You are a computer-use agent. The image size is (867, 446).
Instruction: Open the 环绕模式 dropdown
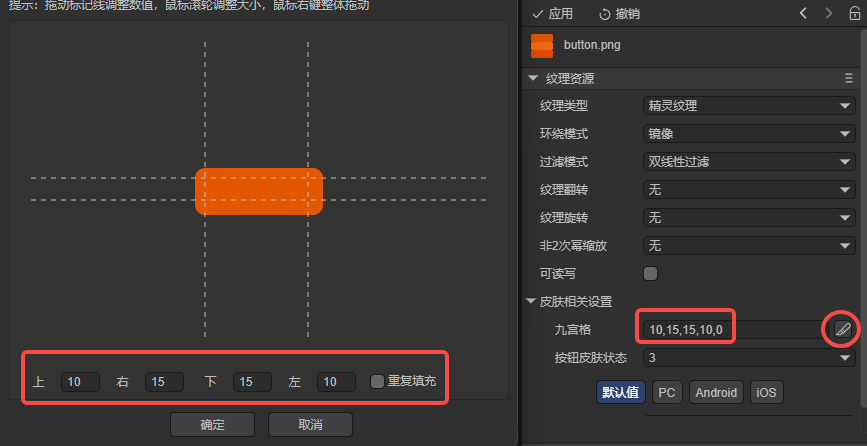[x=746, y=133]
